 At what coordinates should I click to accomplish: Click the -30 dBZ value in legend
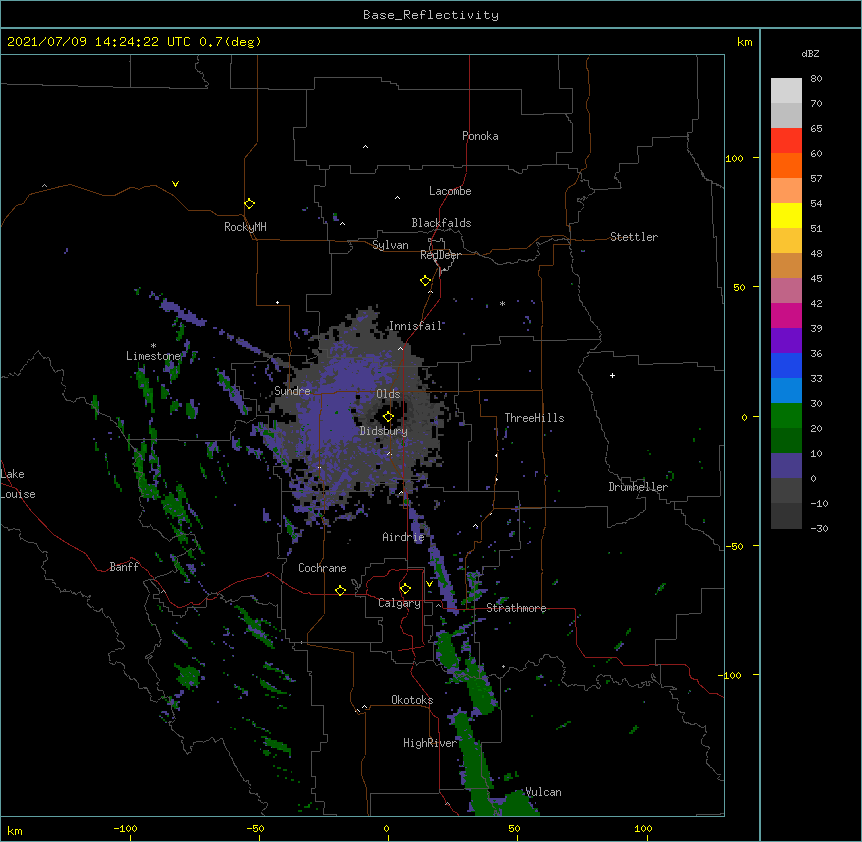tap(819, 528)
